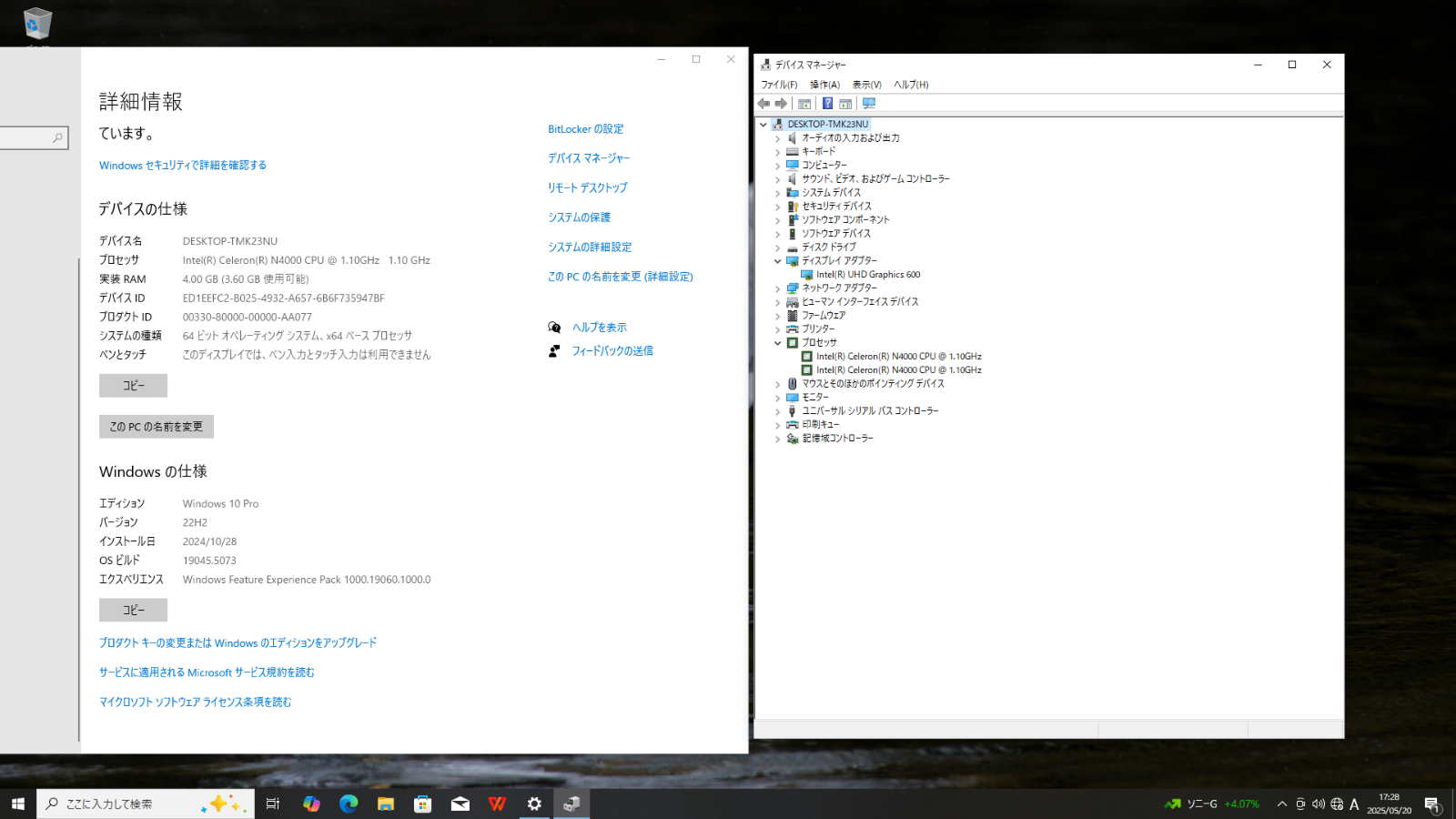
Task: Click the Windows Start button
Action: click(18, 804)
